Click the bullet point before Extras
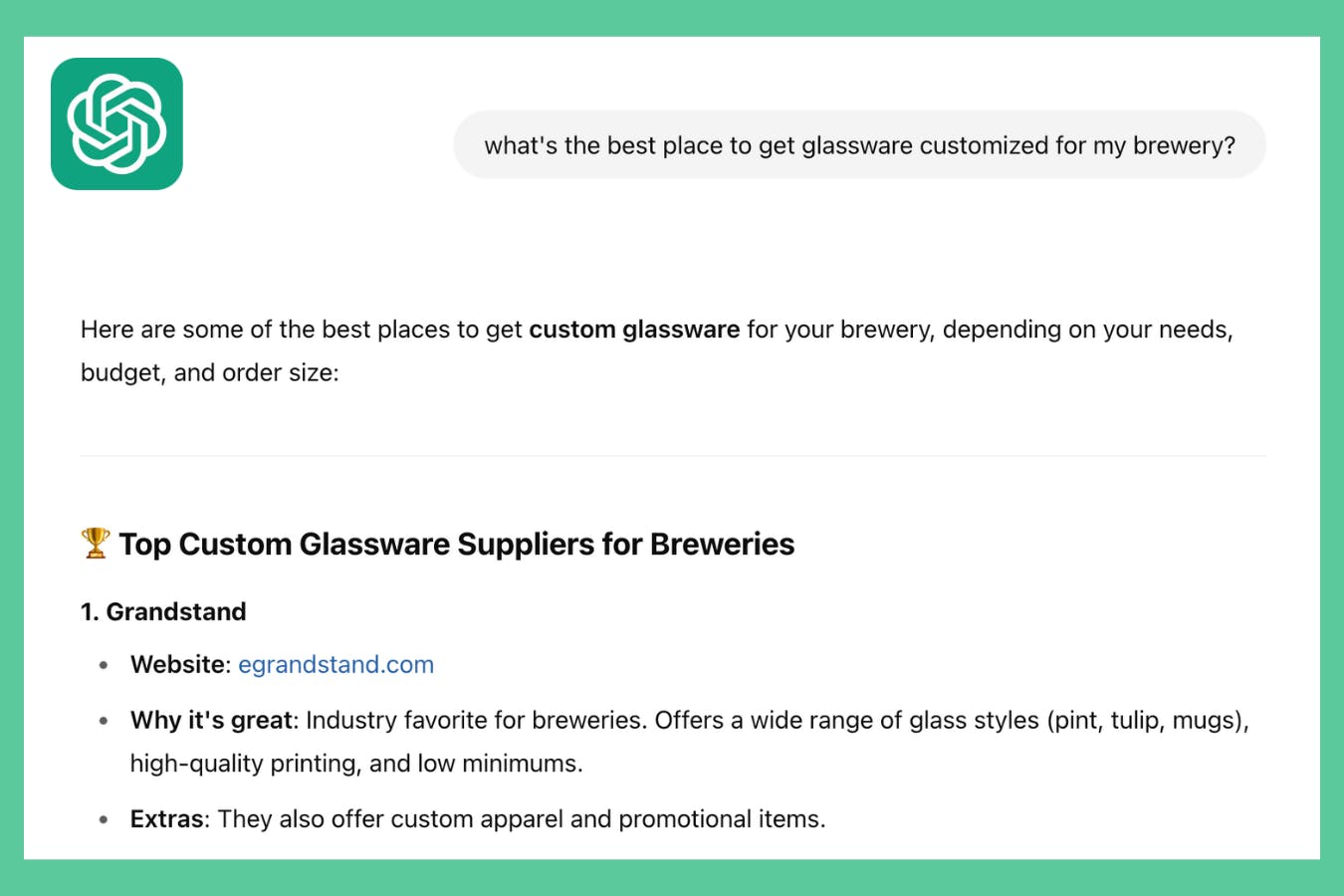The width and height of the screenshot is (1344, 896). point(104,819)
